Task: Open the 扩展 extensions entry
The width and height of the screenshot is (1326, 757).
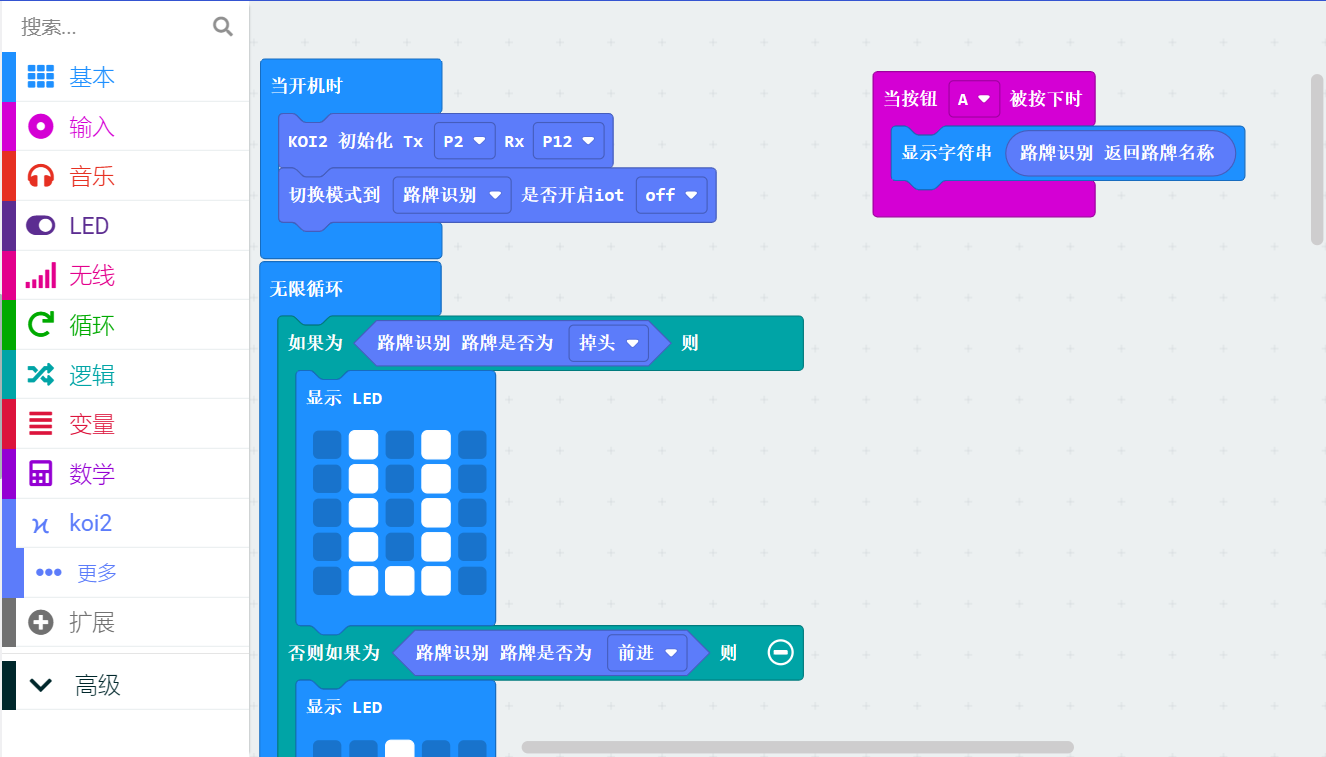Action: (125, 622)
